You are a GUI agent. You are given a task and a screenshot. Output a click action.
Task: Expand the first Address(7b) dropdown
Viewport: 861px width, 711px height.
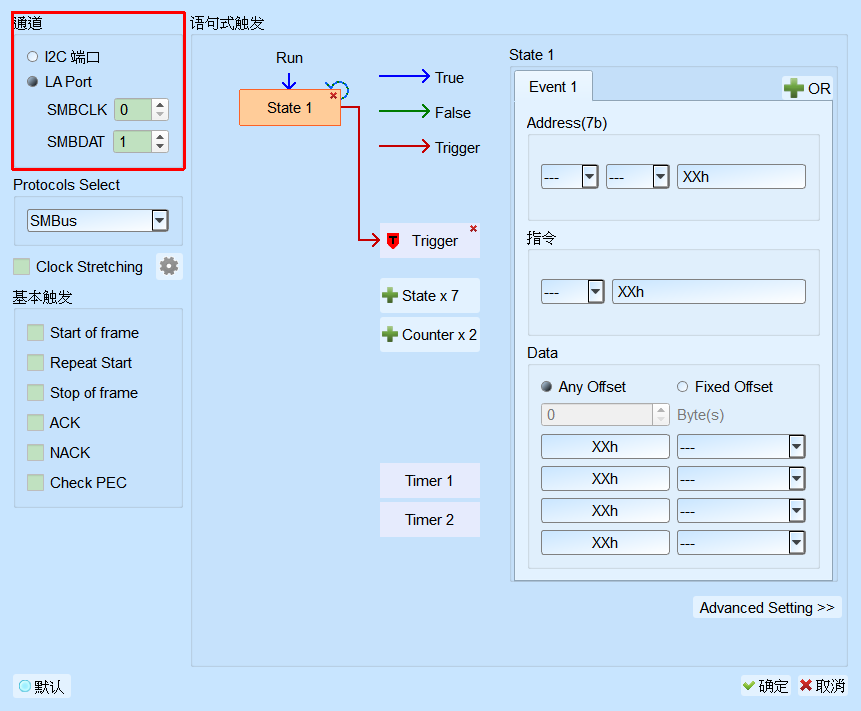(569, 177)
